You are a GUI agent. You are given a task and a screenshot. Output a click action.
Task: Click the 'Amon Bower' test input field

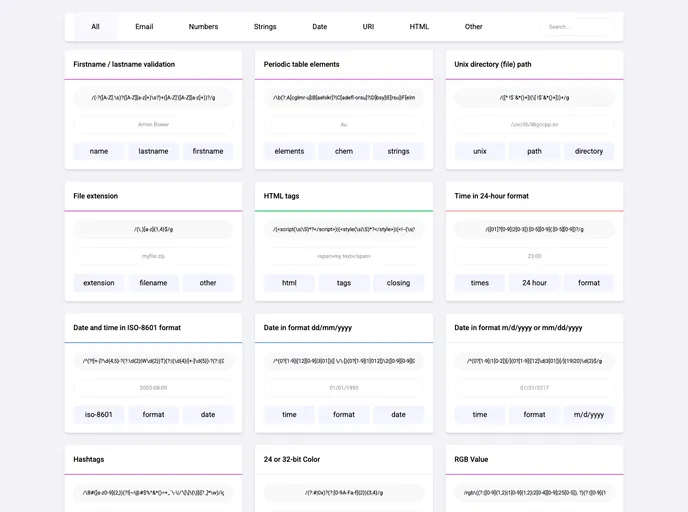point(153,125)
